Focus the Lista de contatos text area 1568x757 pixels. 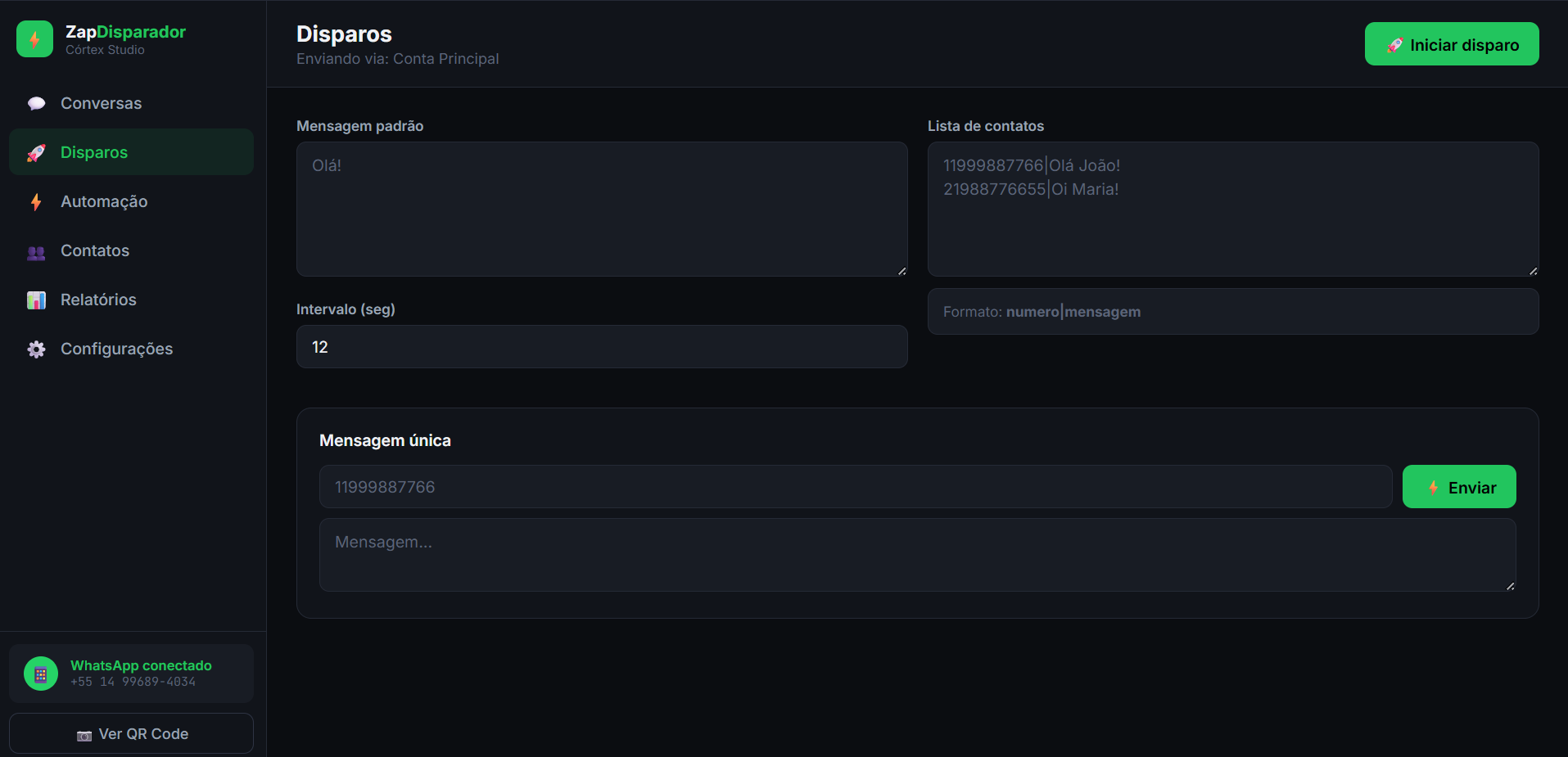pyautogui.click(x=1233, y=209)
